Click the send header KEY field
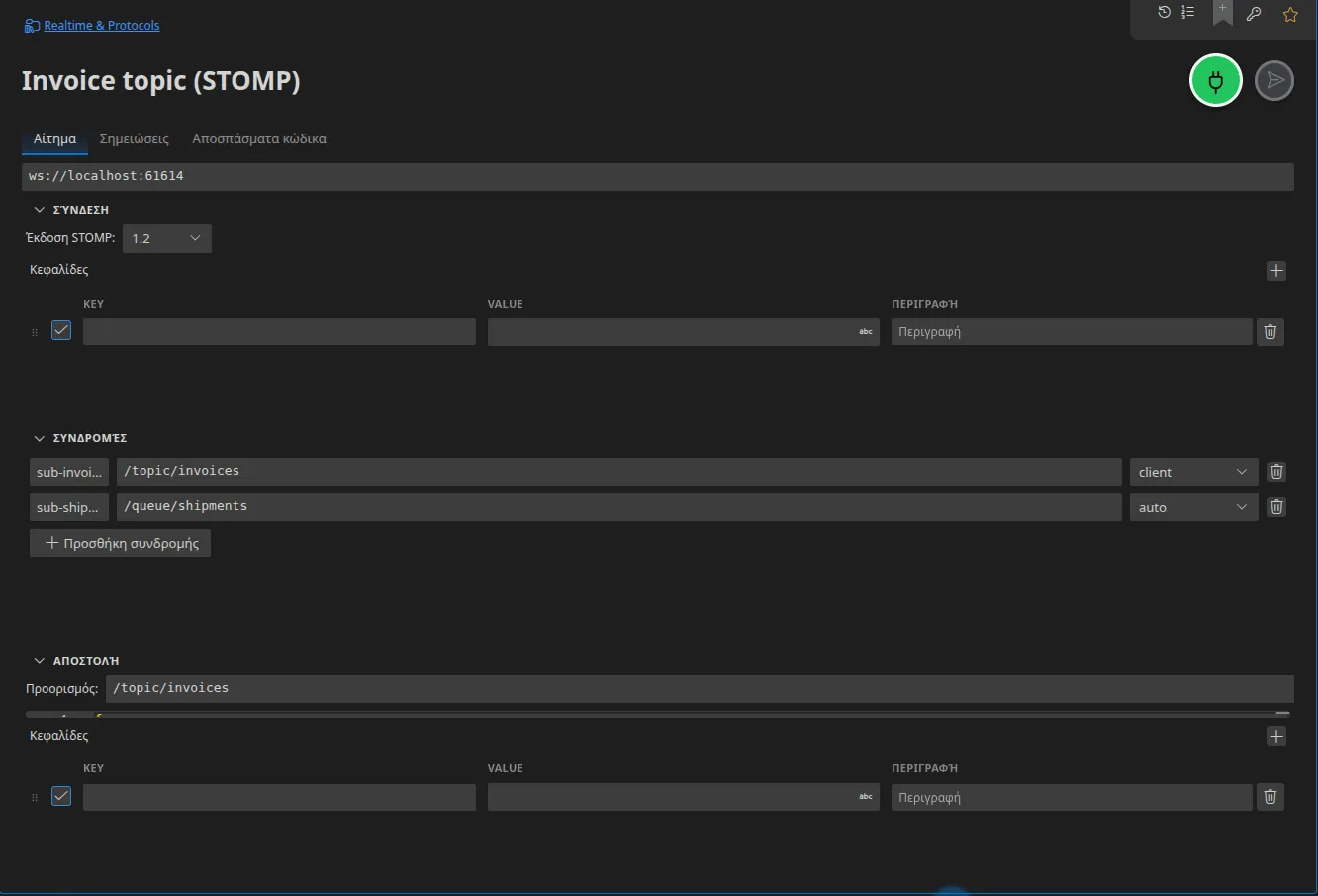1318x896 pixels. [279, 797]
